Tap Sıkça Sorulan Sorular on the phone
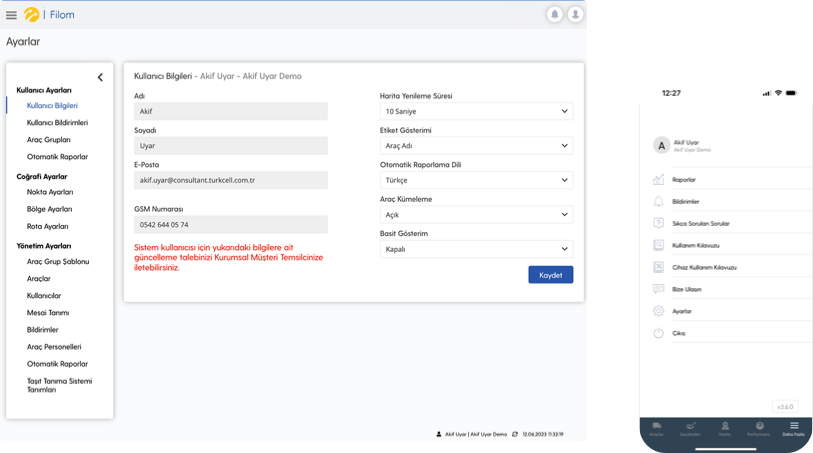 (x=700, y=223)
